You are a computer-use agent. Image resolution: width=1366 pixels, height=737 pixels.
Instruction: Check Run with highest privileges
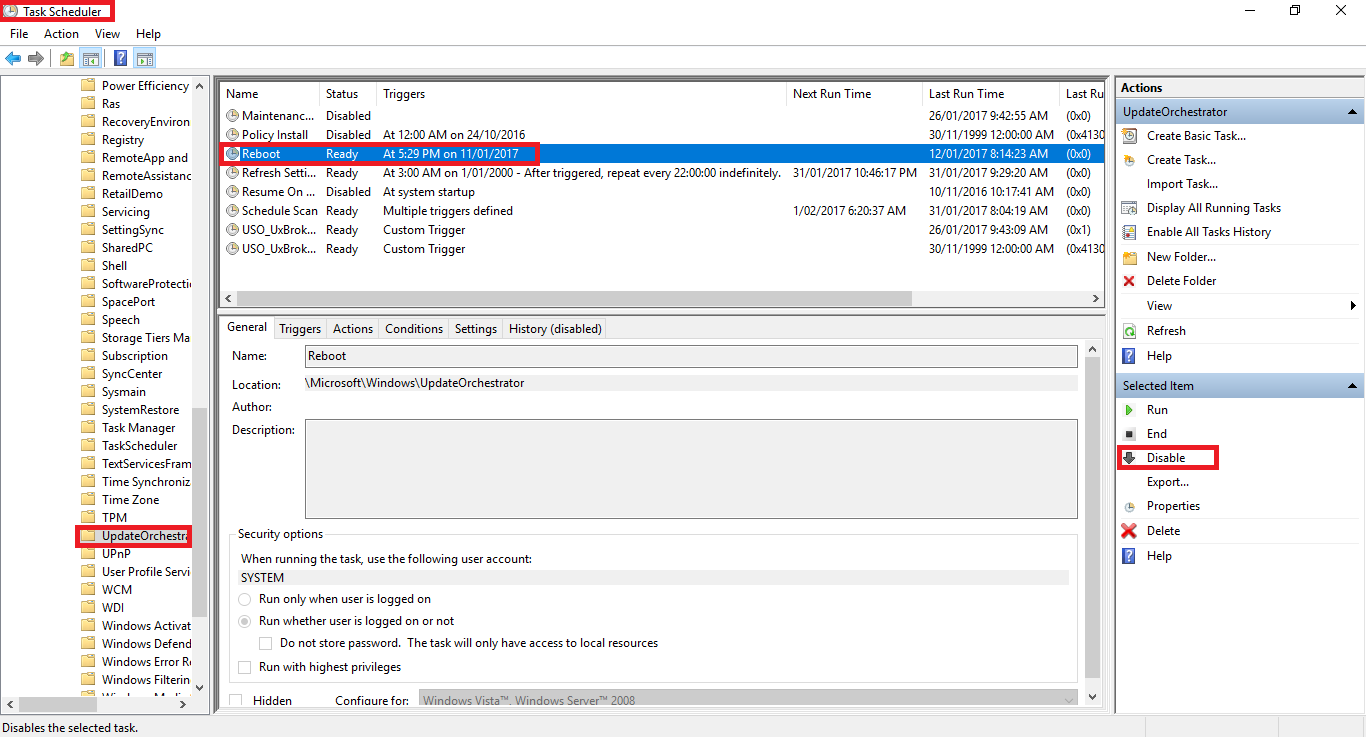tap(245, 667)
